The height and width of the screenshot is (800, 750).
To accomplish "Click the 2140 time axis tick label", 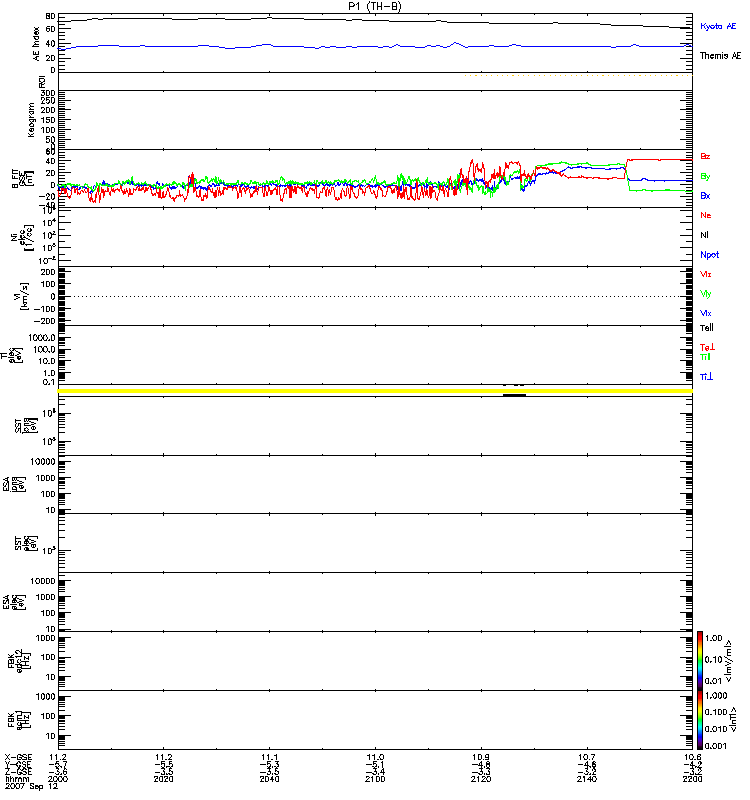I will point(587,779).
